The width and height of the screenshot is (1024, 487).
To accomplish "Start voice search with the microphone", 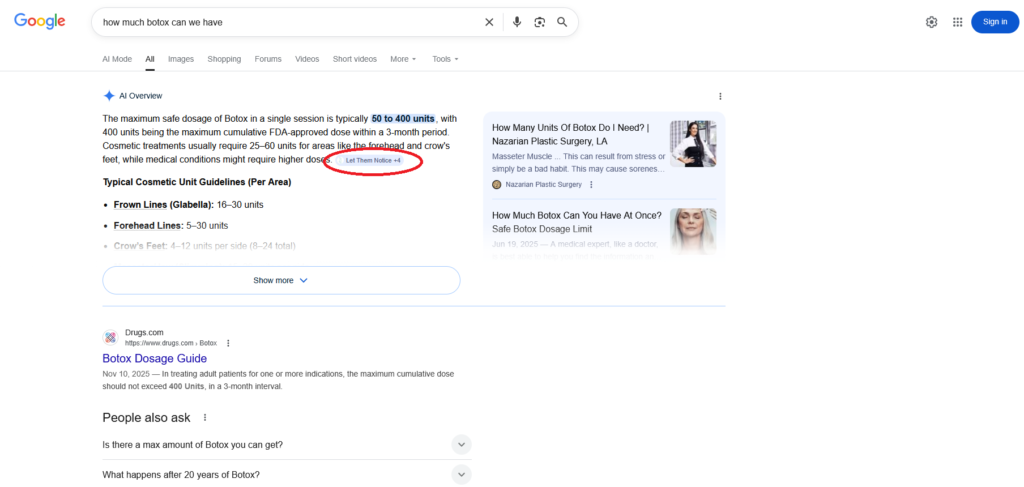I will (x=517, y=22).
